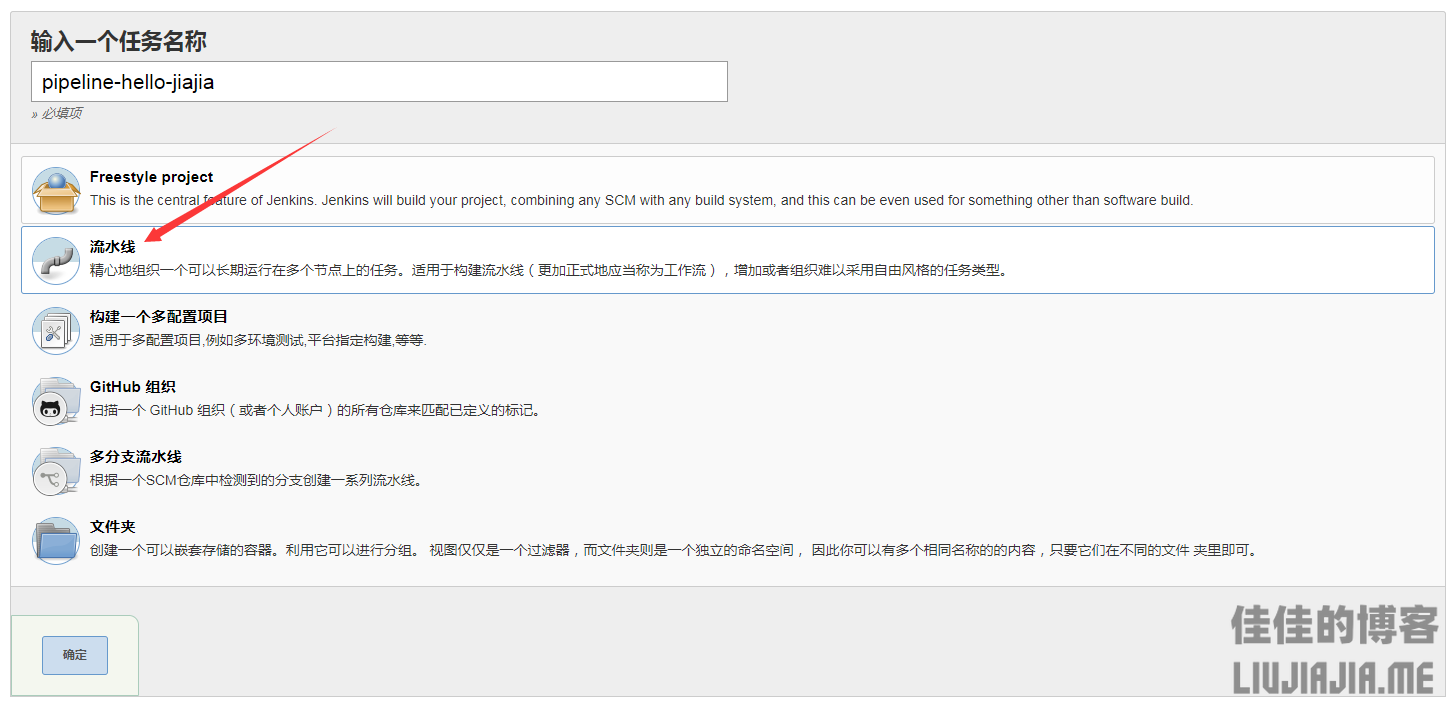Image resolution: width=1454 pixels, height=706 pixels.
Task: Select the 文件夹 title text
Action: tap(112, 527)
